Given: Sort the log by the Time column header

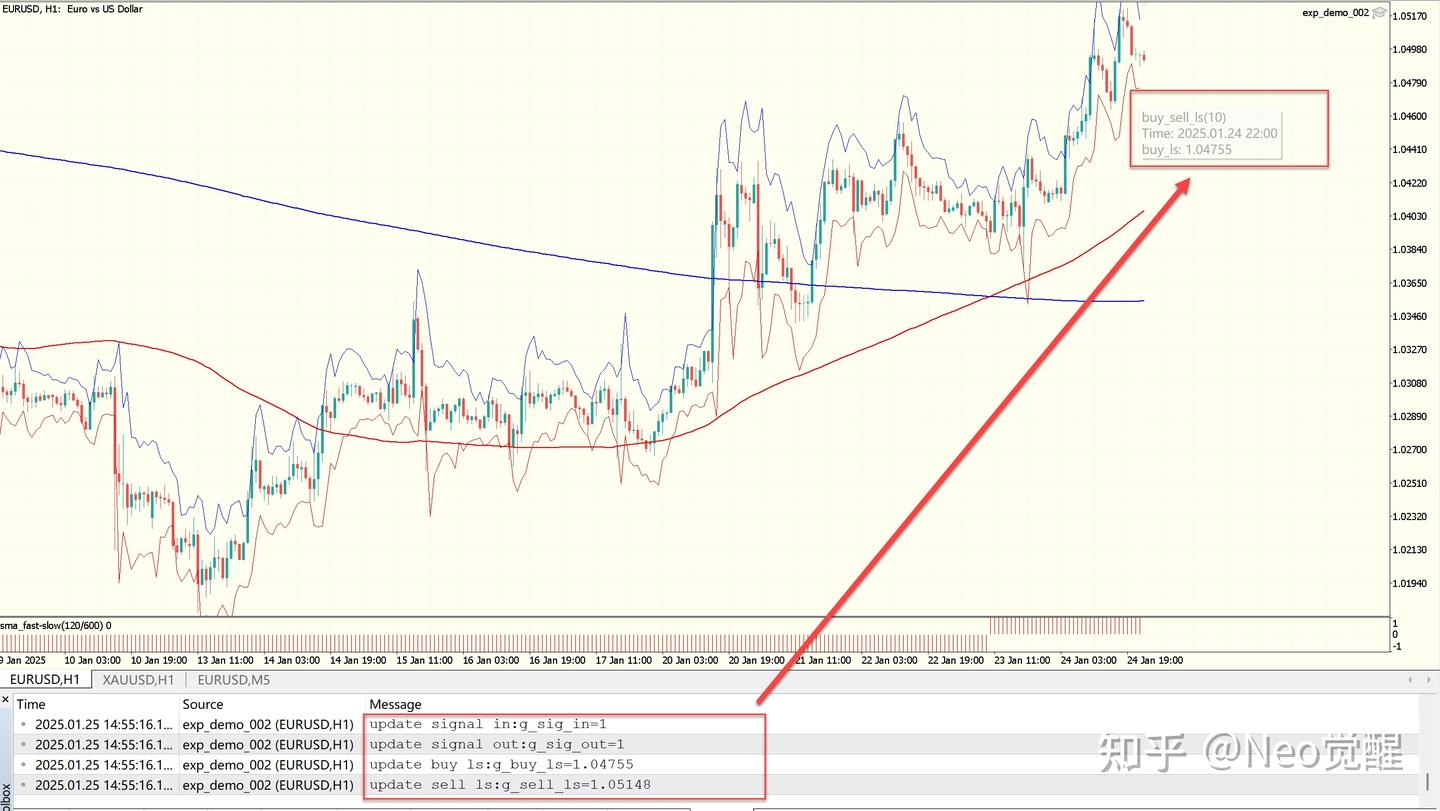Looking at the screenshot, I should 31,704.
